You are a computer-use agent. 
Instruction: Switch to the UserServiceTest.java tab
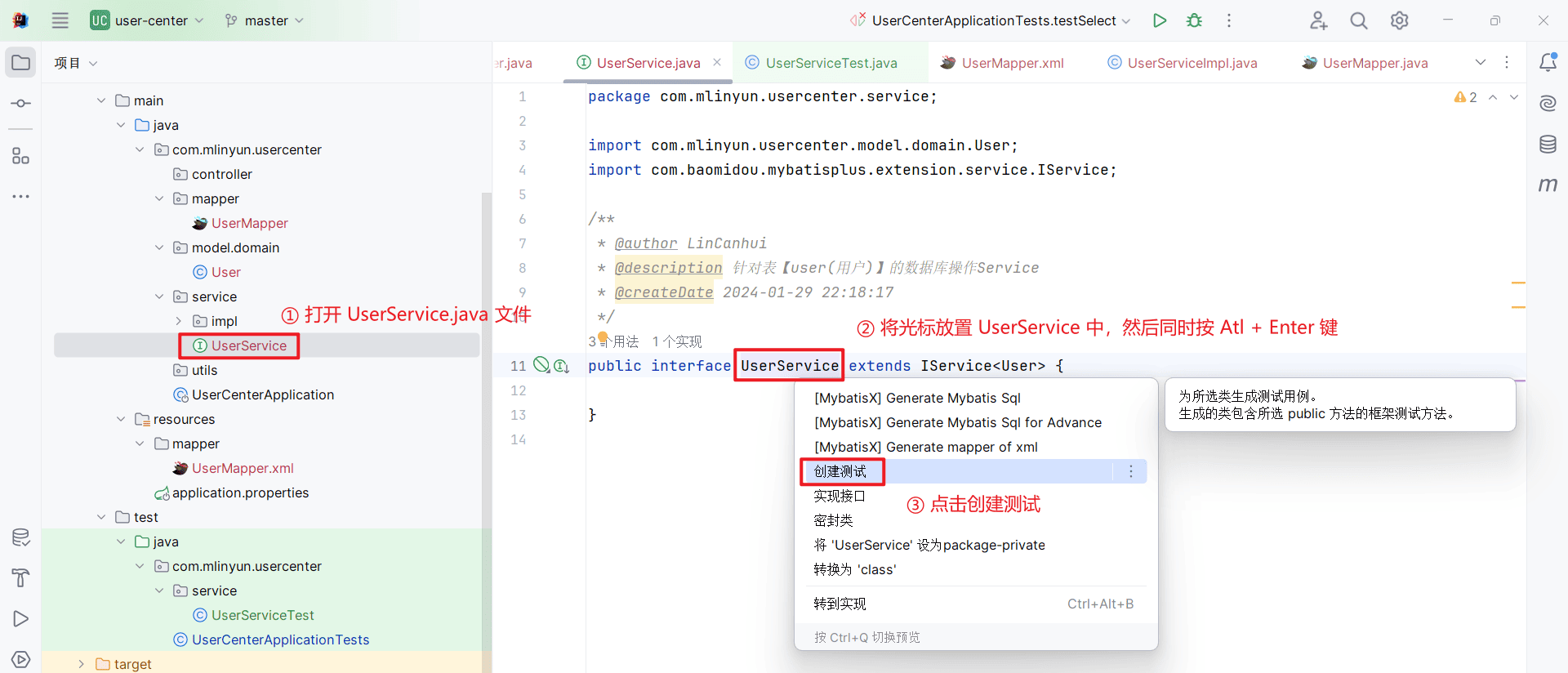pos(821,63)
